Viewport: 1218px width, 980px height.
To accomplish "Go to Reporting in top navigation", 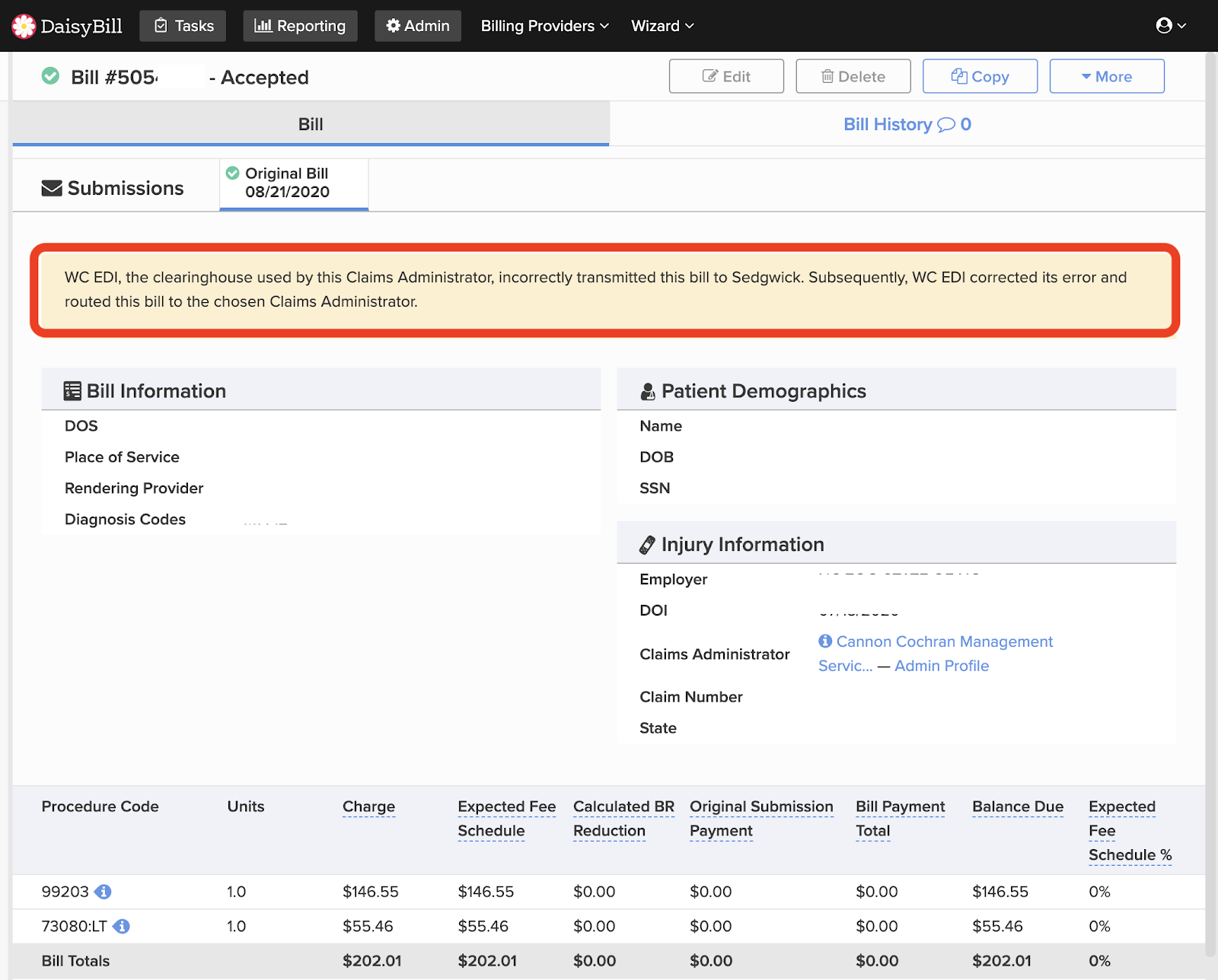I will [x=300, y=26].
